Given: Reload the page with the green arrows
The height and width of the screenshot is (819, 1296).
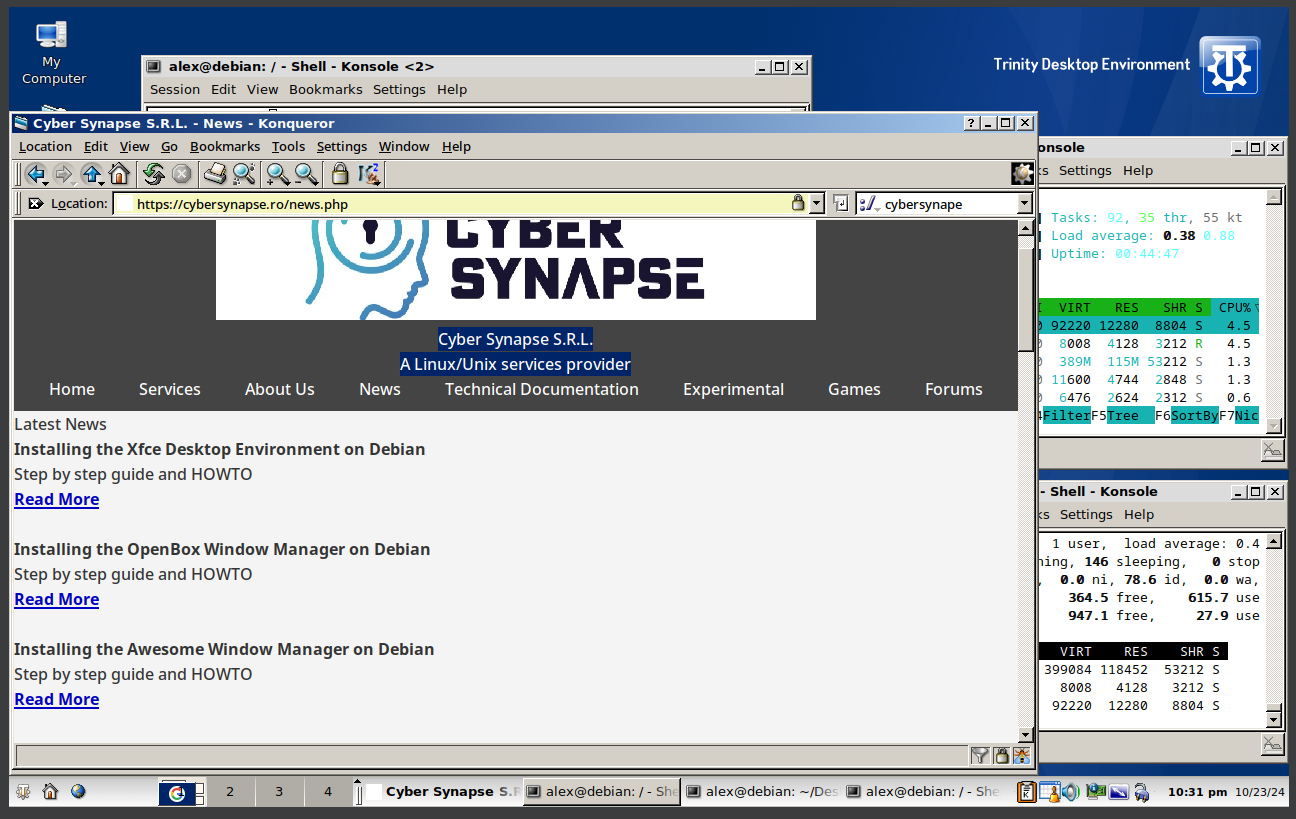Looking at the screenshot, I should point(153,175).
